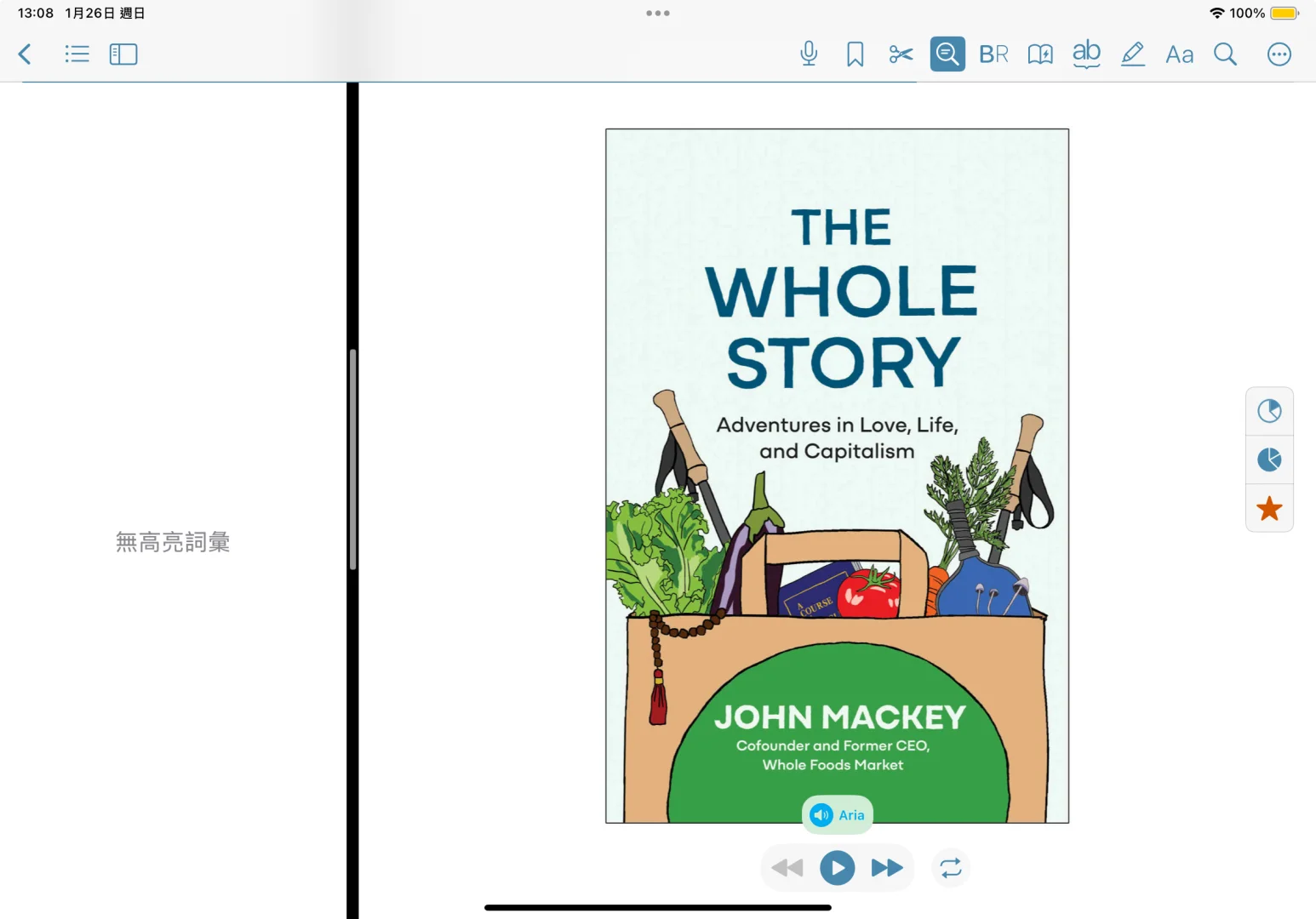
Task: Tap the 'ab' underline annotation tool
Action: 1086,54
